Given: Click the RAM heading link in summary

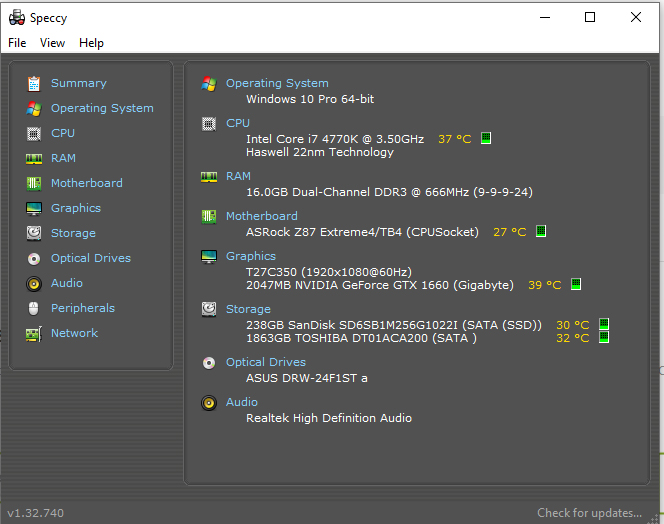Looking at the screenshot, I should coord(238,176).
